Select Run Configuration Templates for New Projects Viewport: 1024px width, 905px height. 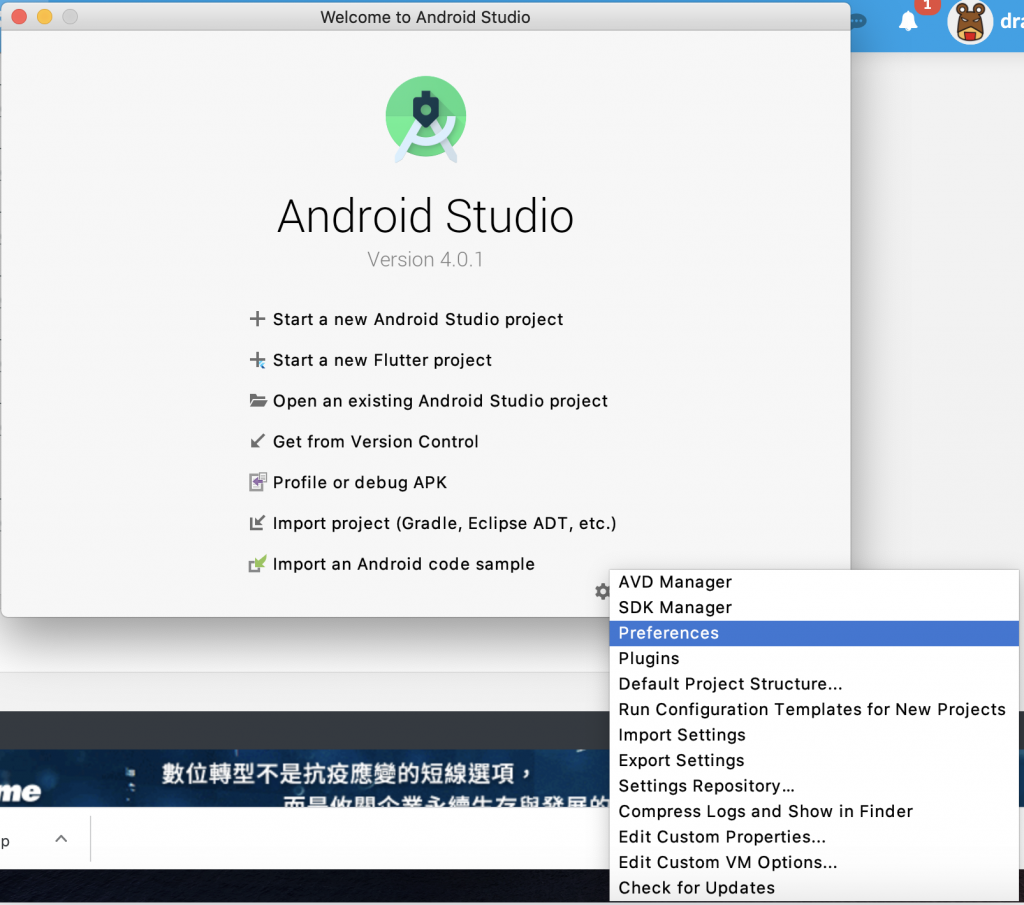pyautogui.click(x=814, y=709)
